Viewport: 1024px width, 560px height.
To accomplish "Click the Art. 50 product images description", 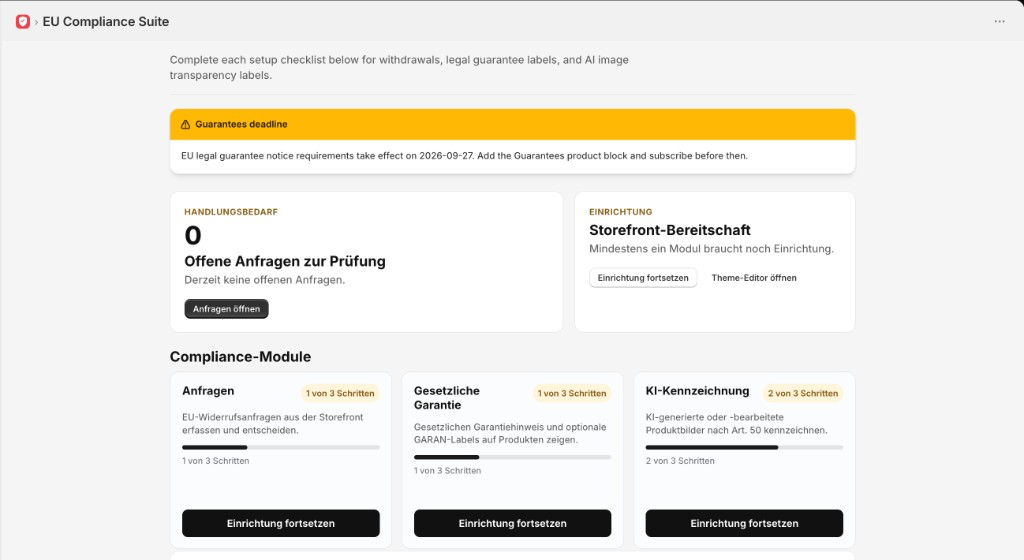I will pyautogui.click(x=737, y=424).
